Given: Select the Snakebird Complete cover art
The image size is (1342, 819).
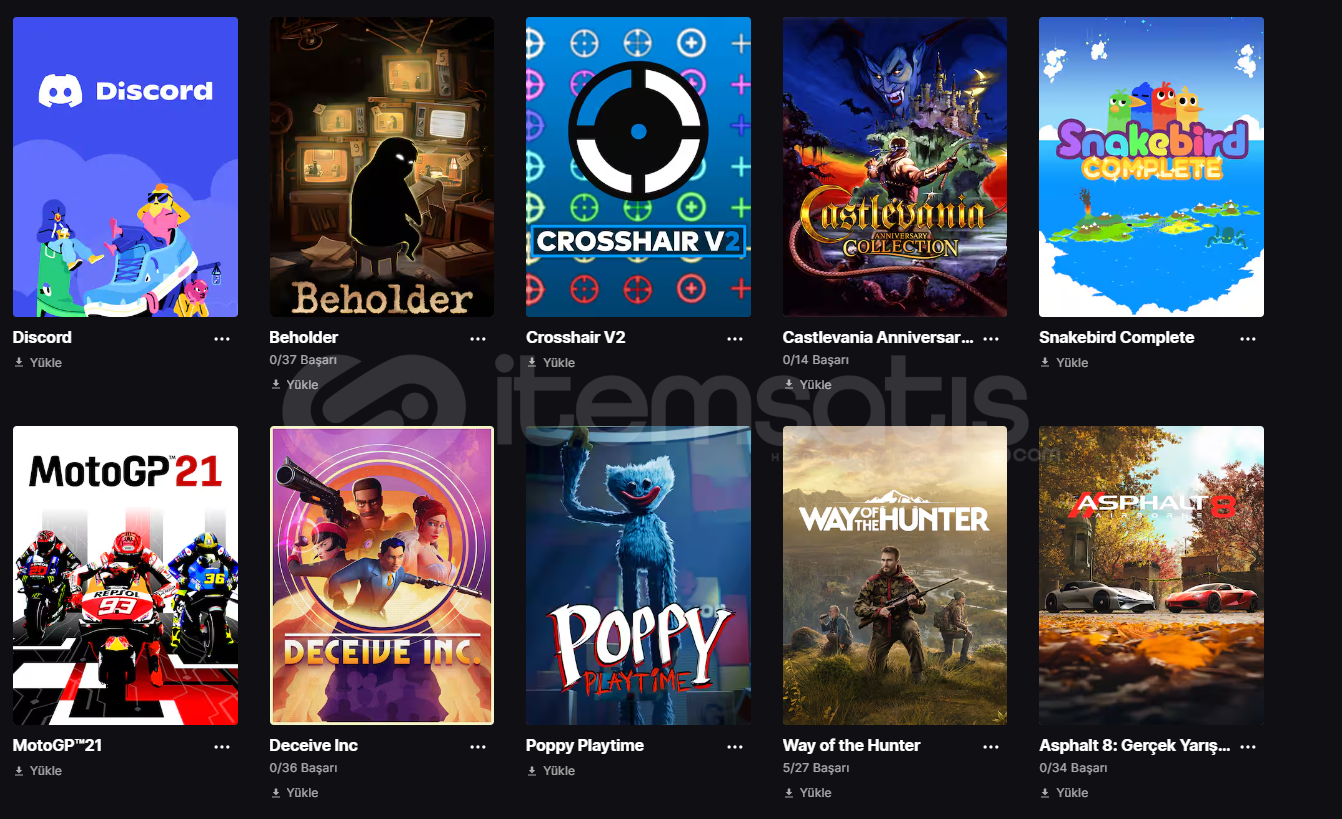Looking at the screenshot, I should coord(1151,167).
